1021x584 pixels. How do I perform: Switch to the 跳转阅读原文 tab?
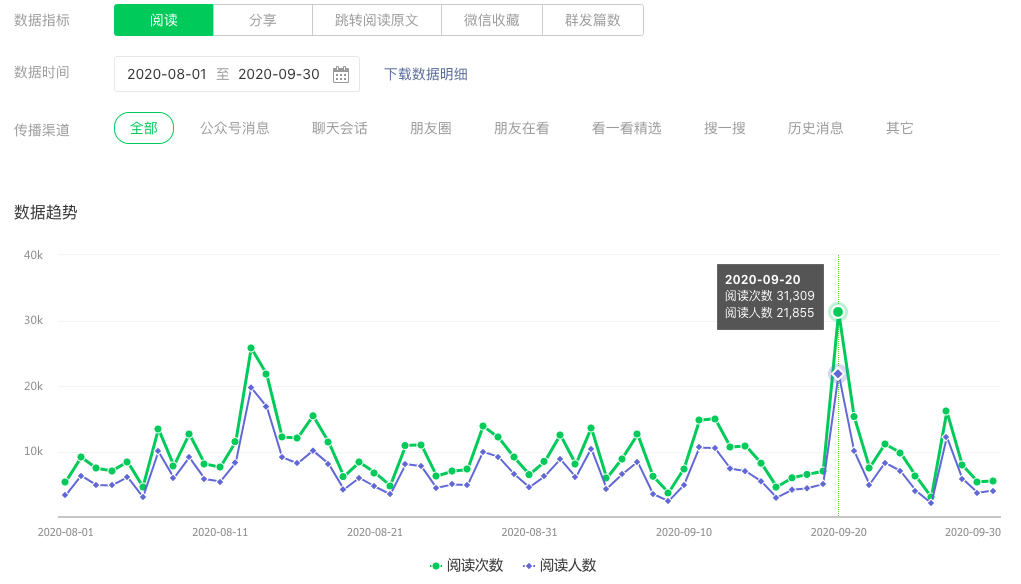tap(376, 20)
